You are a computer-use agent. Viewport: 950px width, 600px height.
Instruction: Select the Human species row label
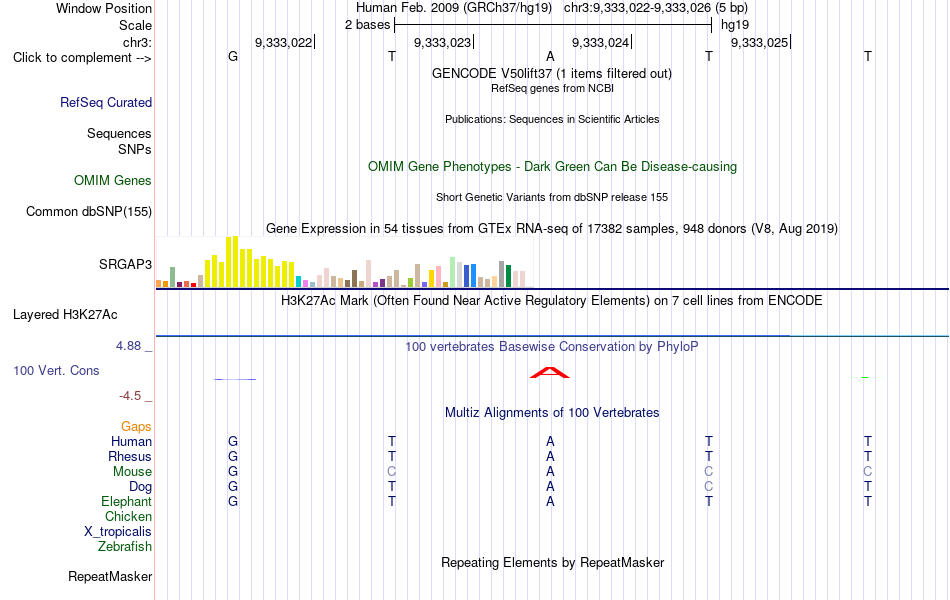(x=131, y=441)
